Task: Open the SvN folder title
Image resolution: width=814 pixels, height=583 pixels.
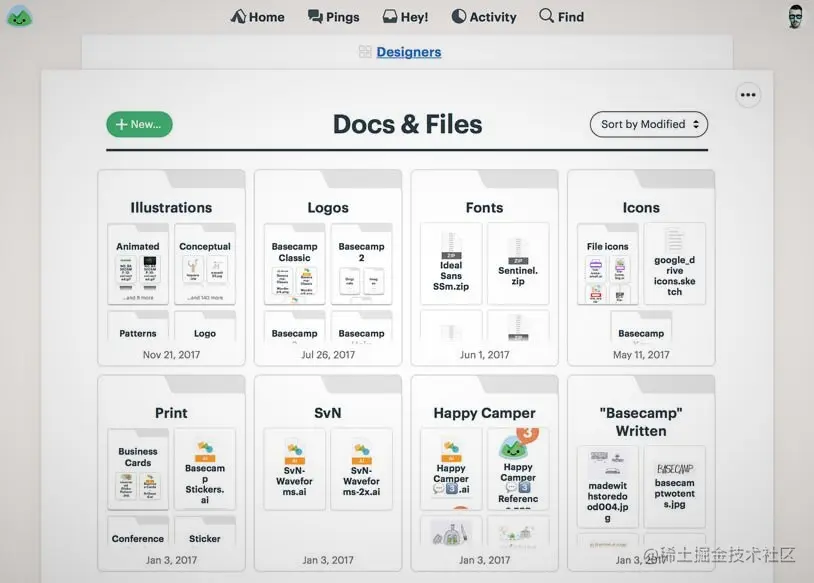Action: tap(328, 413)
